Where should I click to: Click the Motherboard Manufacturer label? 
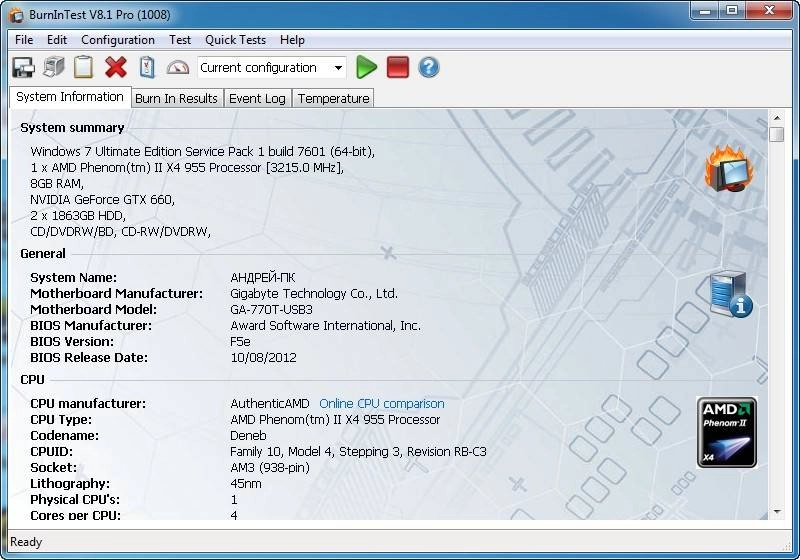pyautogui.click(x=116, y=293)
